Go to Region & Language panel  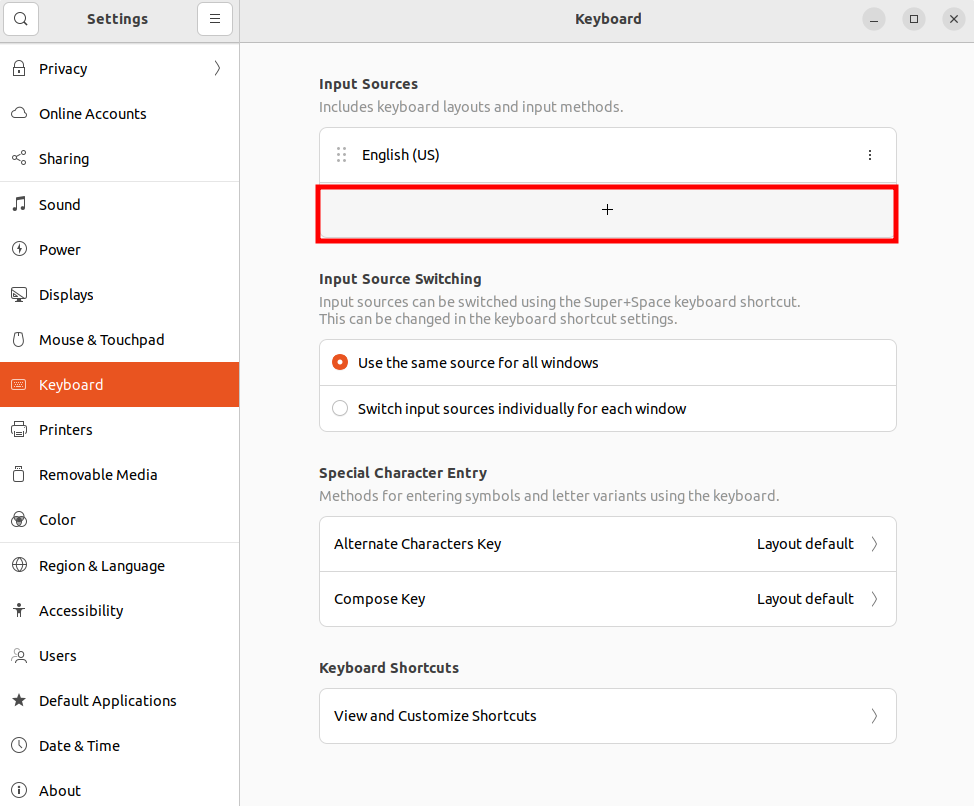(119, 566)
